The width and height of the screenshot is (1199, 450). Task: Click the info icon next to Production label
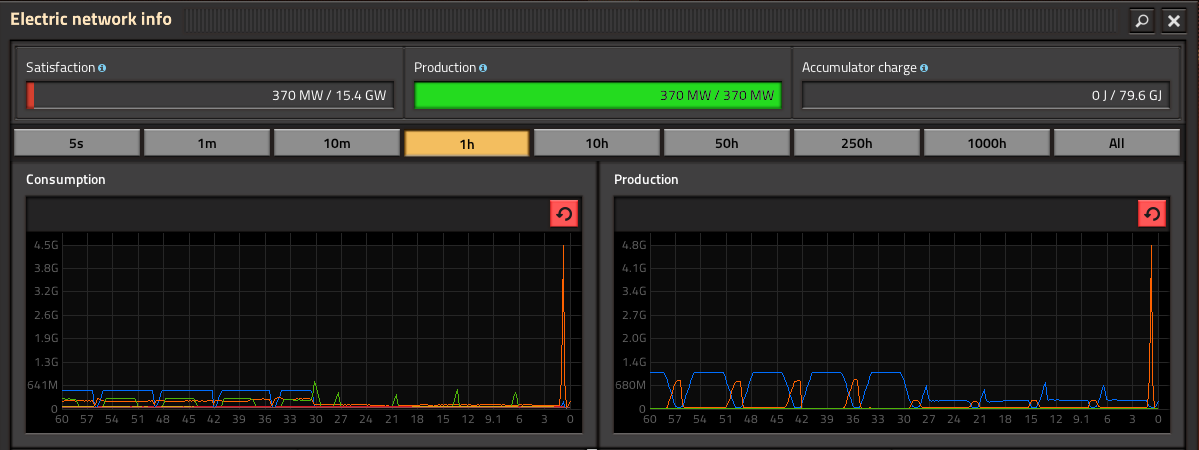483,68
